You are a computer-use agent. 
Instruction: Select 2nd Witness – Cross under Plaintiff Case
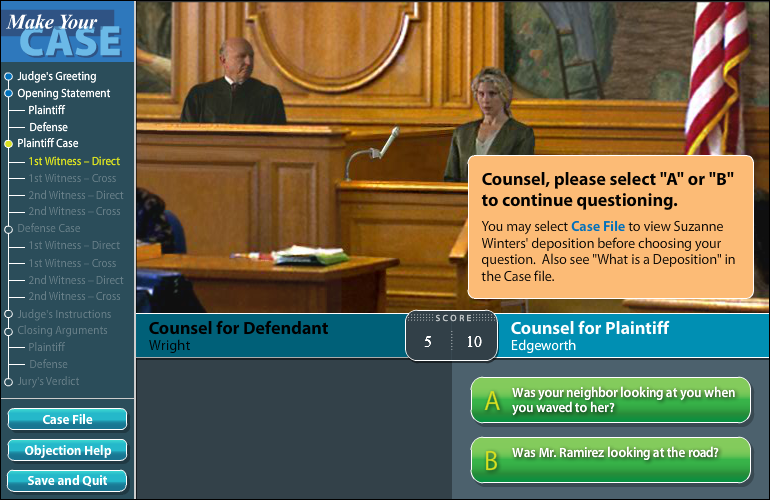point(74,211)
